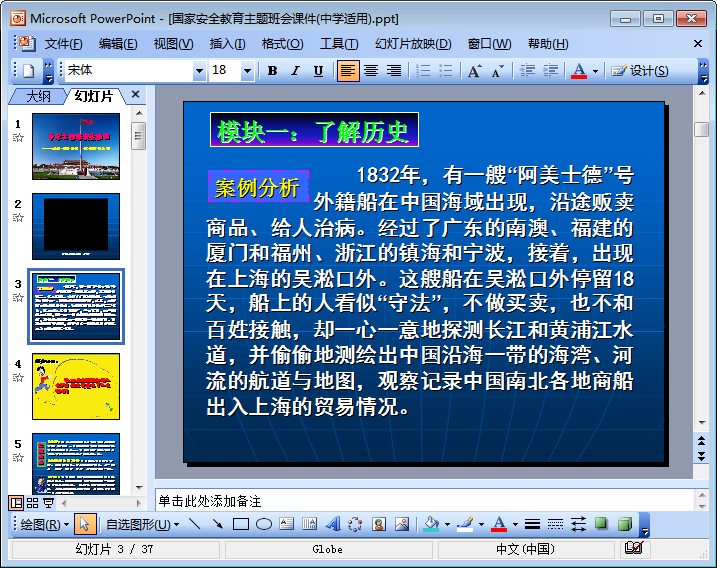Image resolution: width=717 pixels, height=568 pixels.
Task: Click the red font color swatch
Action: (x=578, y=71)
